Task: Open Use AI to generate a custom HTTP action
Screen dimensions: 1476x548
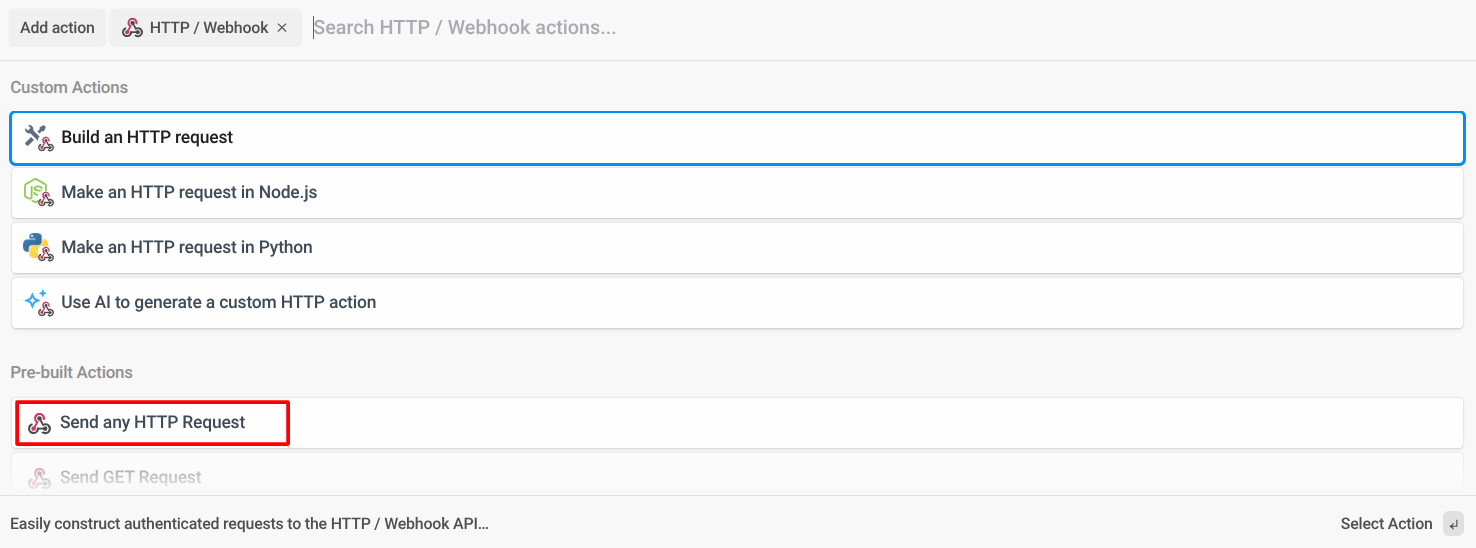Action: click(x=738, y=302)
